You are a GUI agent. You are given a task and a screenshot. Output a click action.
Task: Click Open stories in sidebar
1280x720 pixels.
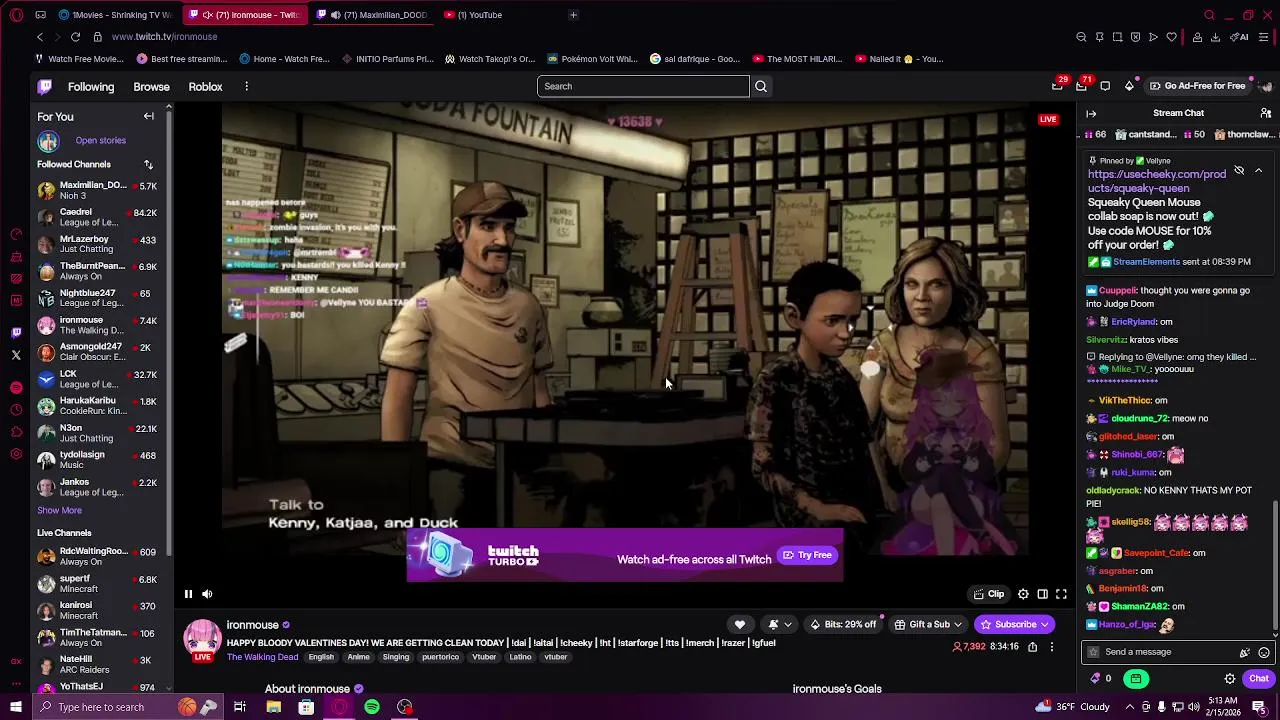[100, 141]
